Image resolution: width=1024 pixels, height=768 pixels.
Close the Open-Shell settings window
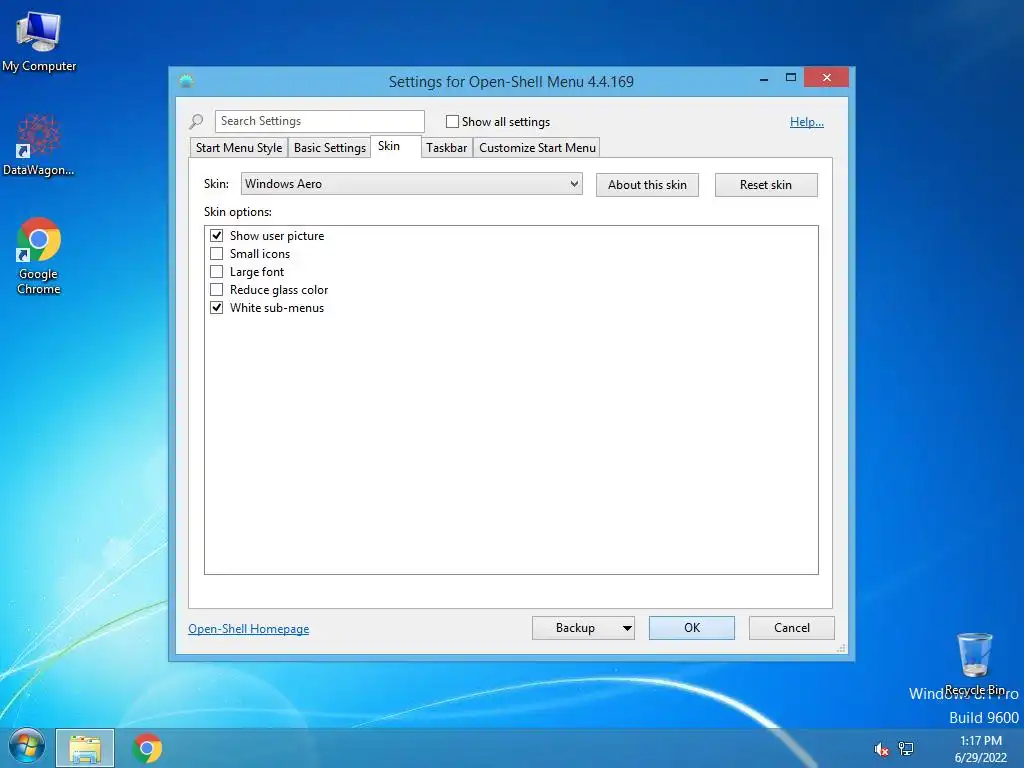pyautogui.click(x=826, y=77)
